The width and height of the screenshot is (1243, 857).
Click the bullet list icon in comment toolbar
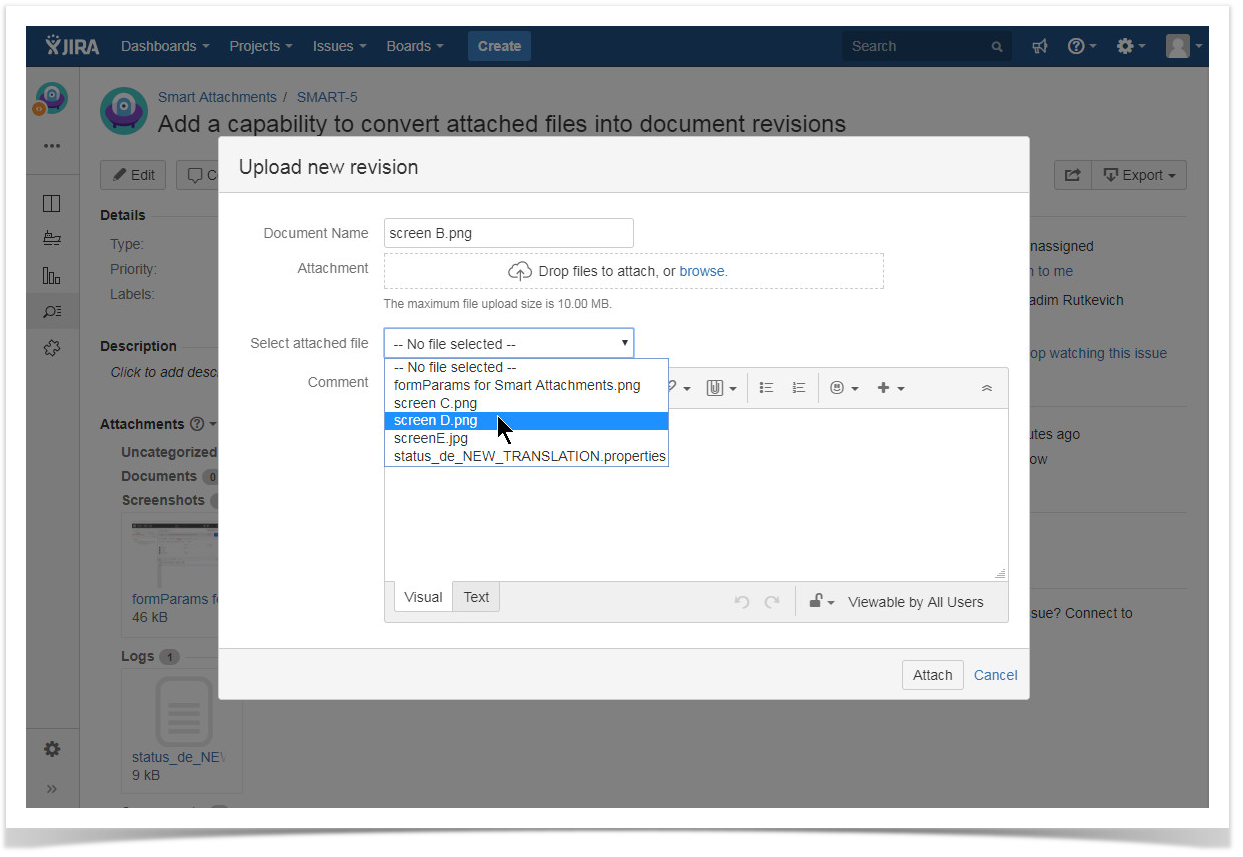766,388
